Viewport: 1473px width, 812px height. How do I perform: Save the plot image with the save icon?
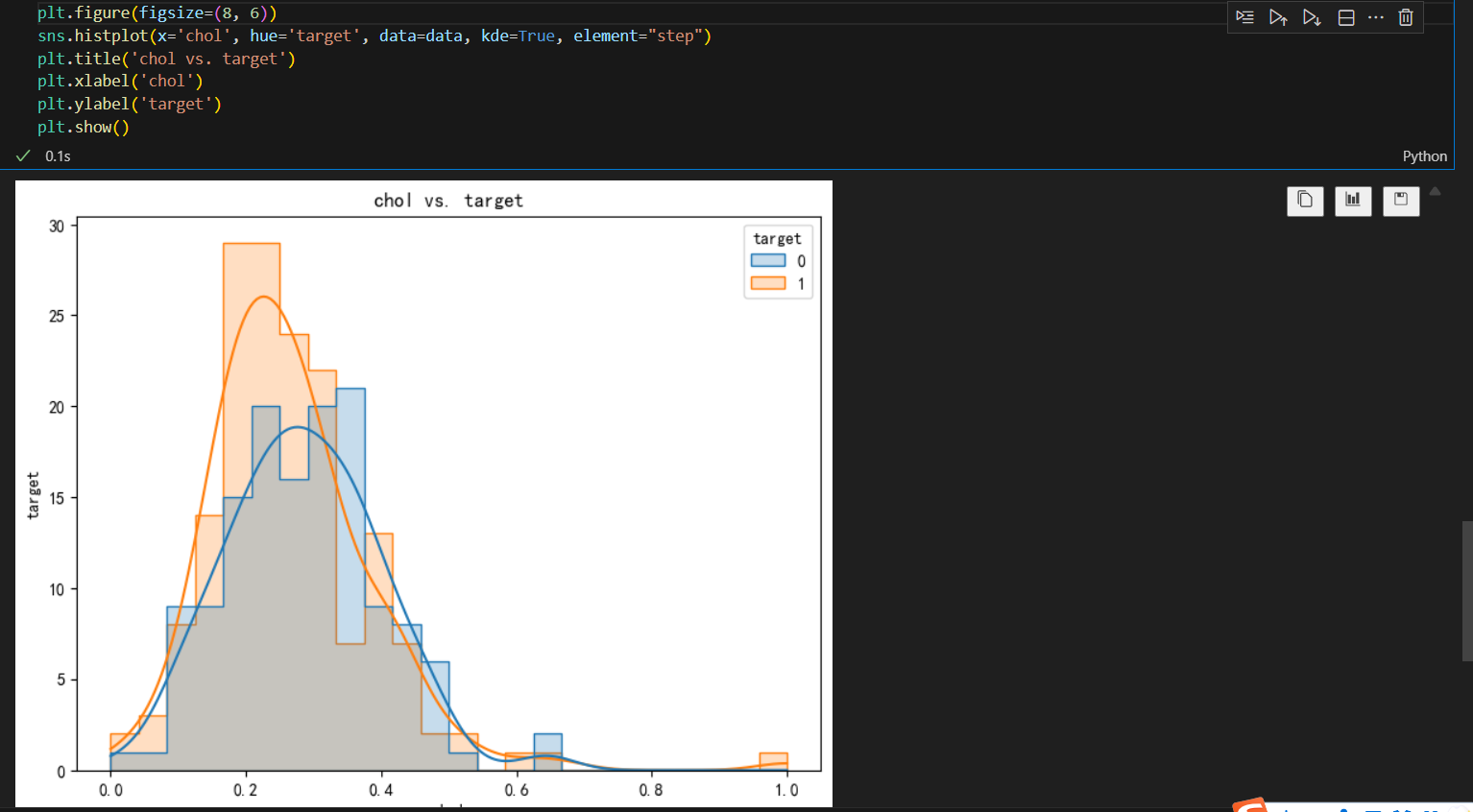pyautogui.click(x=1401, y=201)
